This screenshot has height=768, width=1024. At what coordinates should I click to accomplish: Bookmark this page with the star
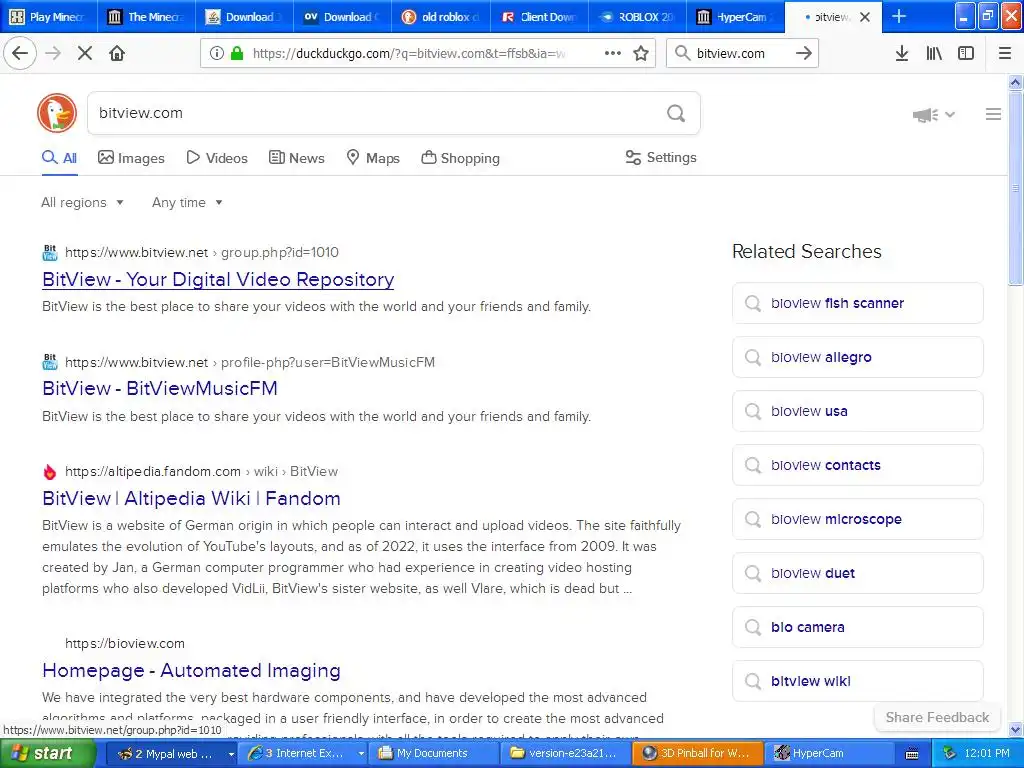coord(641,53)
